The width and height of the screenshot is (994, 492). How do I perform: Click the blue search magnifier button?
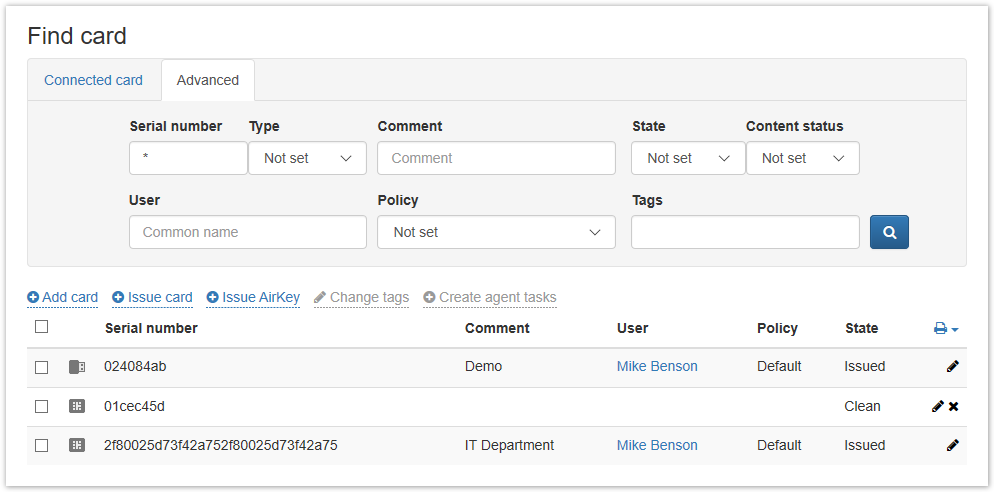[889, 232]
